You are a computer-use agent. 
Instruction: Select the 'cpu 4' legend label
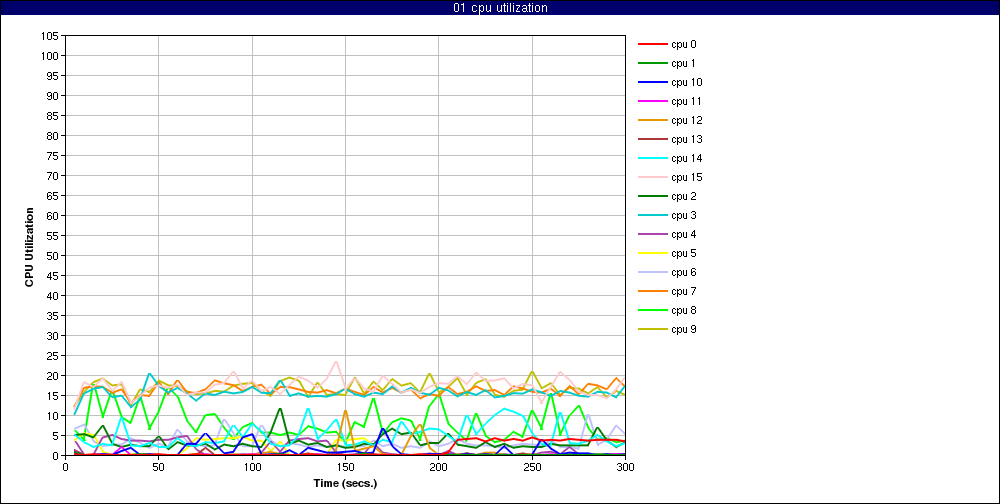[684, 235]
